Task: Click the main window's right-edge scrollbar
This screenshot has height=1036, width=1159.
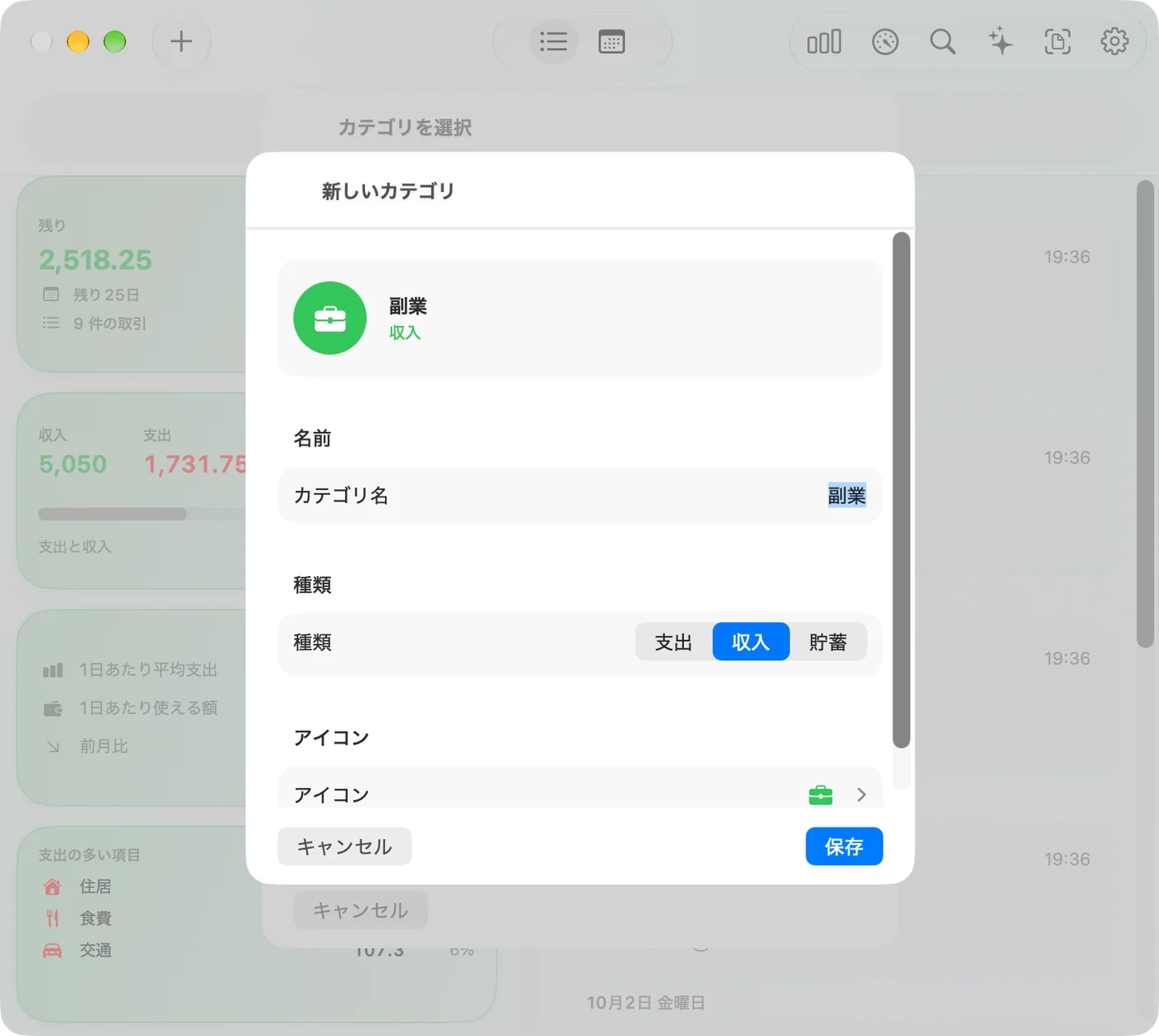Action: point(1145,414)
